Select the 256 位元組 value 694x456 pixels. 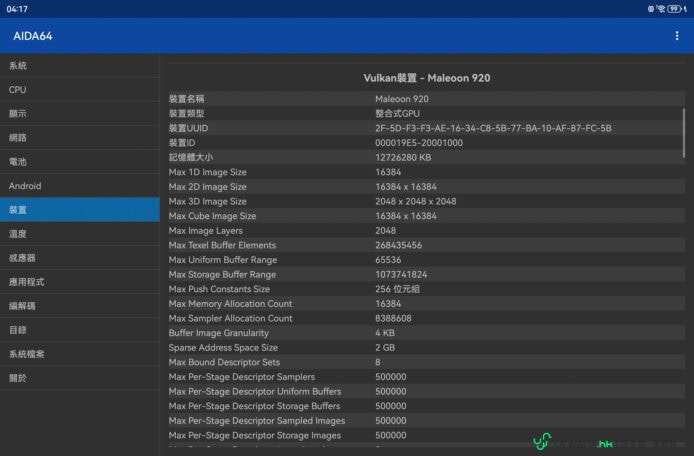(x=397, y=289)
